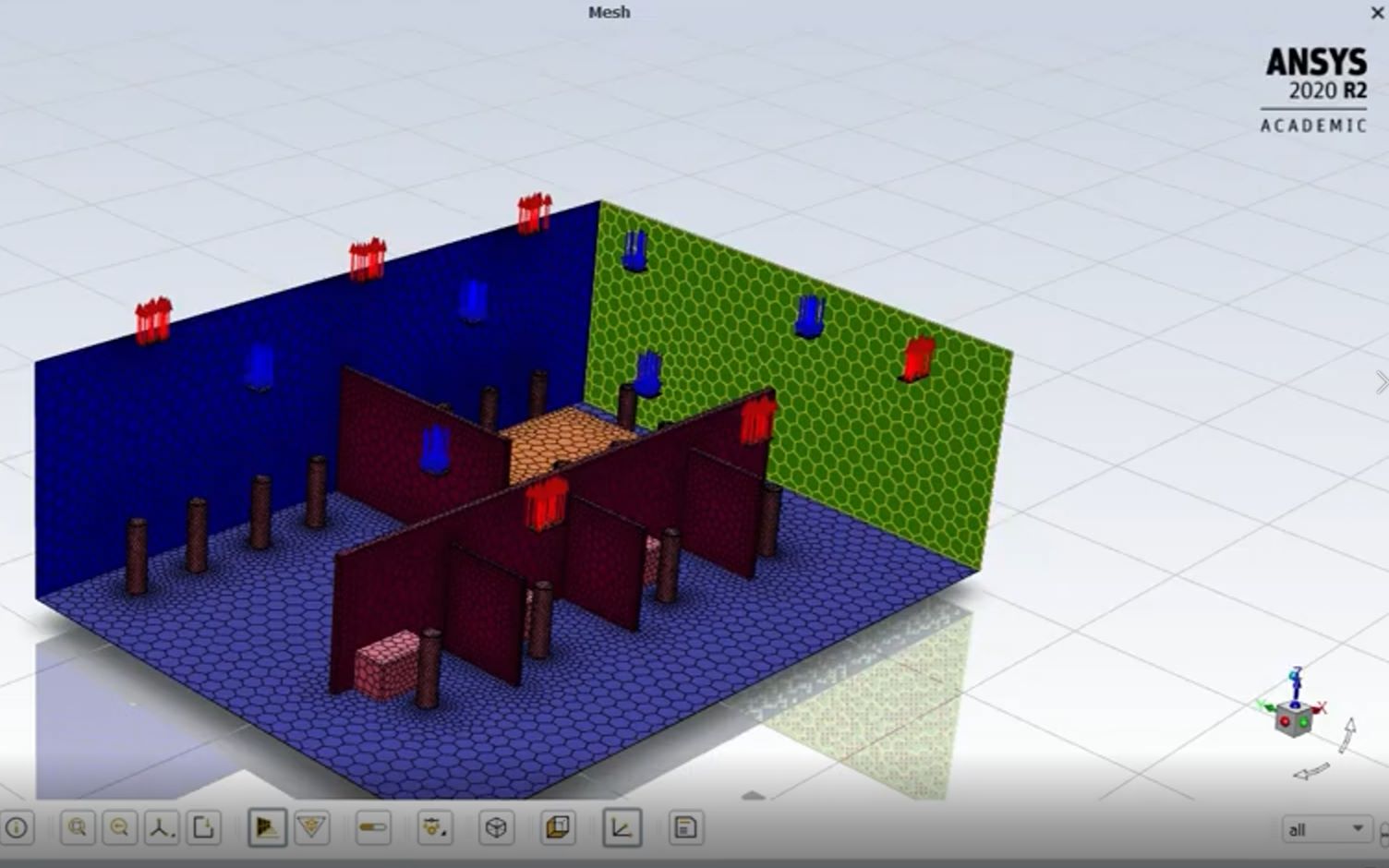Select the Mesh window title tab
Image resolution: width=1389 pixels, height=868 pixels.
point(609,12)
